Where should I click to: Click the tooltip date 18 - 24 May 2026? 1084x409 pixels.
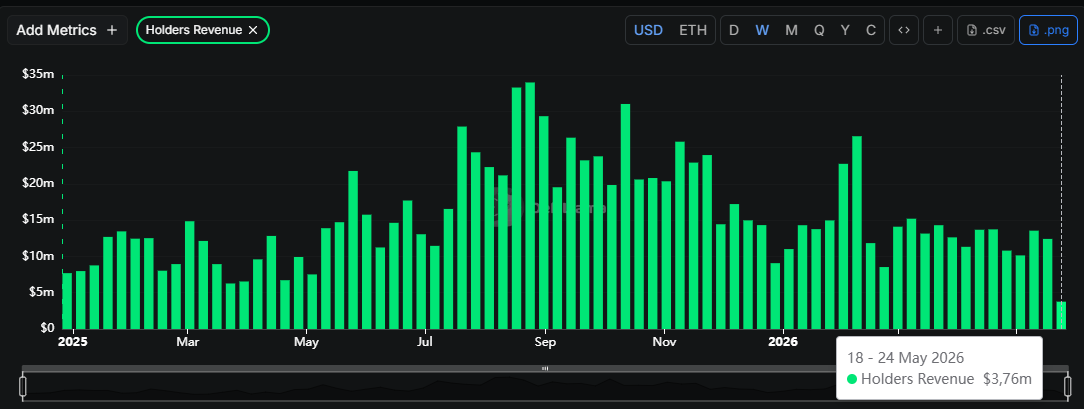click(x=905, y=358)
